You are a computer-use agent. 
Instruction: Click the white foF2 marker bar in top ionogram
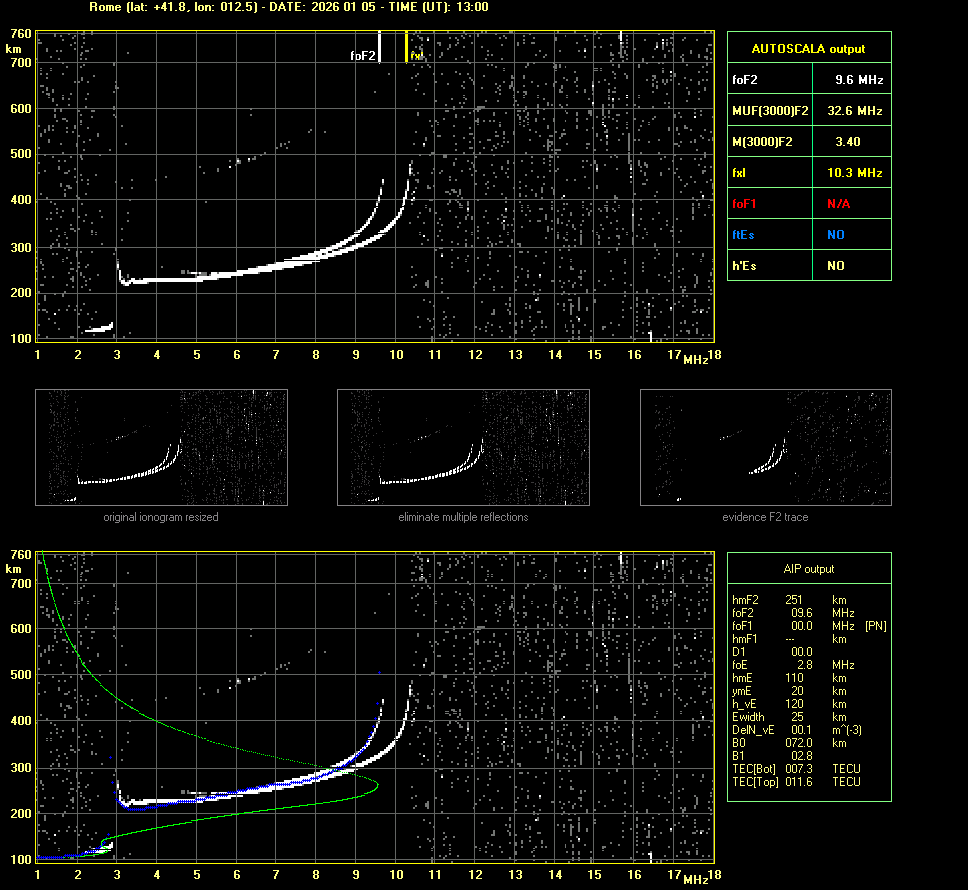(380, 46)
